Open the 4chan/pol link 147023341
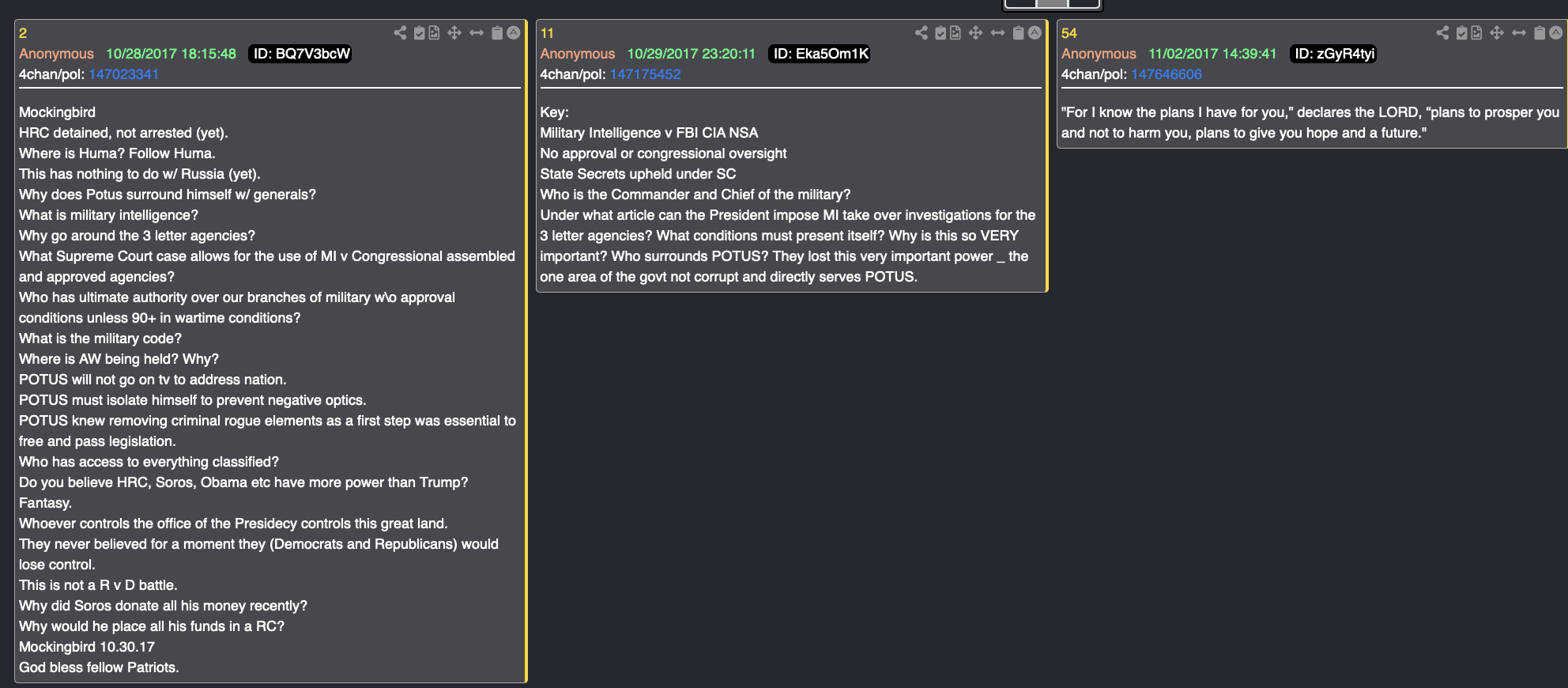Screen dimensions: 1568x688 (x=123, y=74)
